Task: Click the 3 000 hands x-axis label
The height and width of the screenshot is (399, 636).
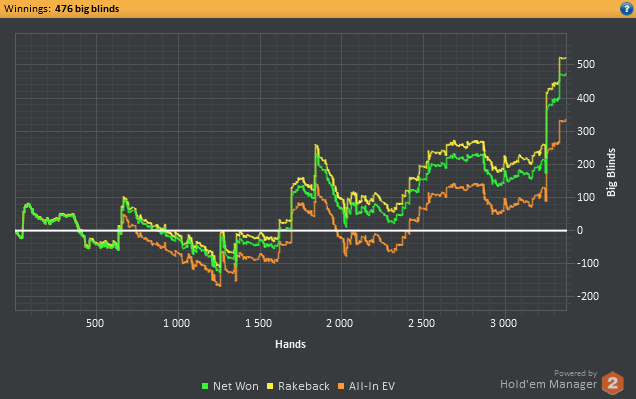Action: coord(503,323)
